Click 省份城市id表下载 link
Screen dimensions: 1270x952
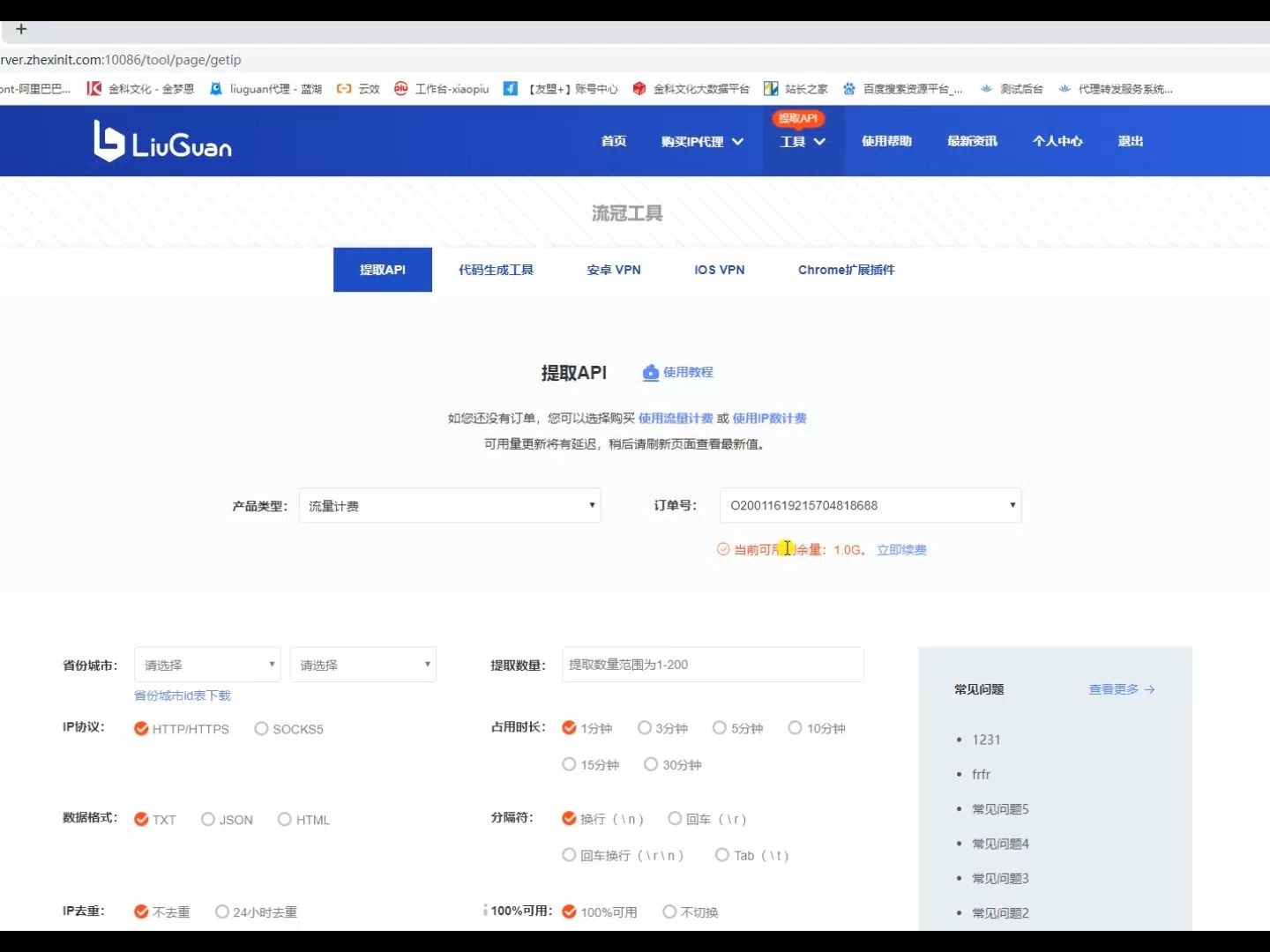(183, 695)
